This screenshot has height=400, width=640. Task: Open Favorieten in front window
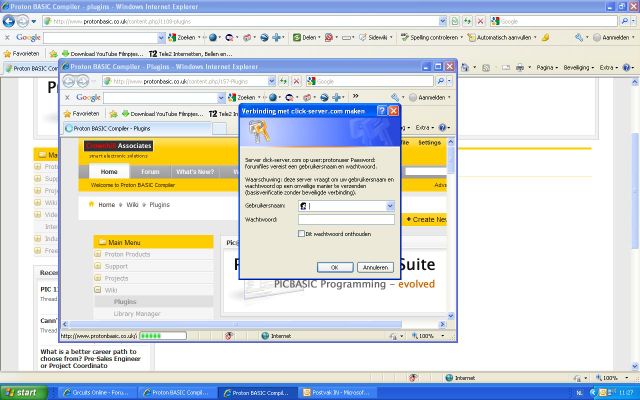click(82, 114)
